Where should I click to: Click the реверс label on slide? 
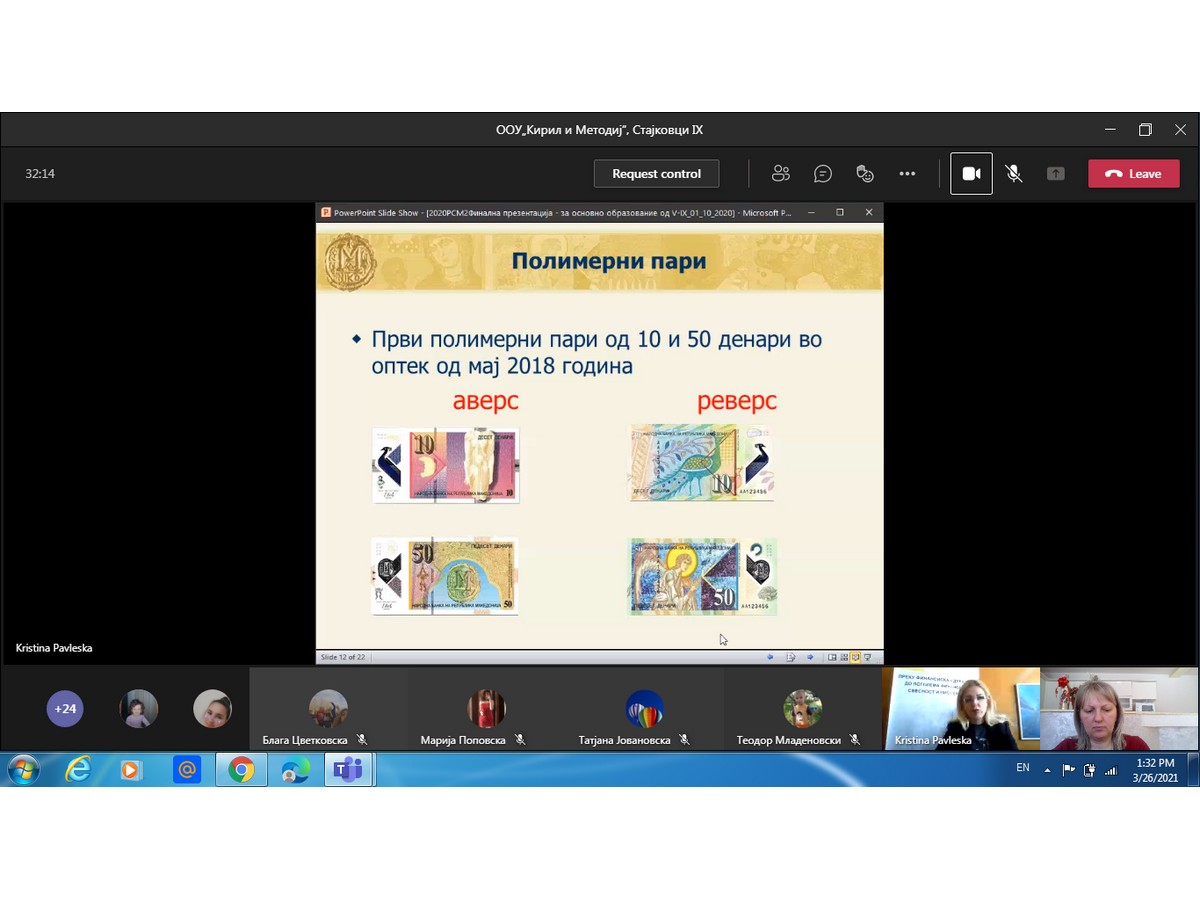pos(737,401)
